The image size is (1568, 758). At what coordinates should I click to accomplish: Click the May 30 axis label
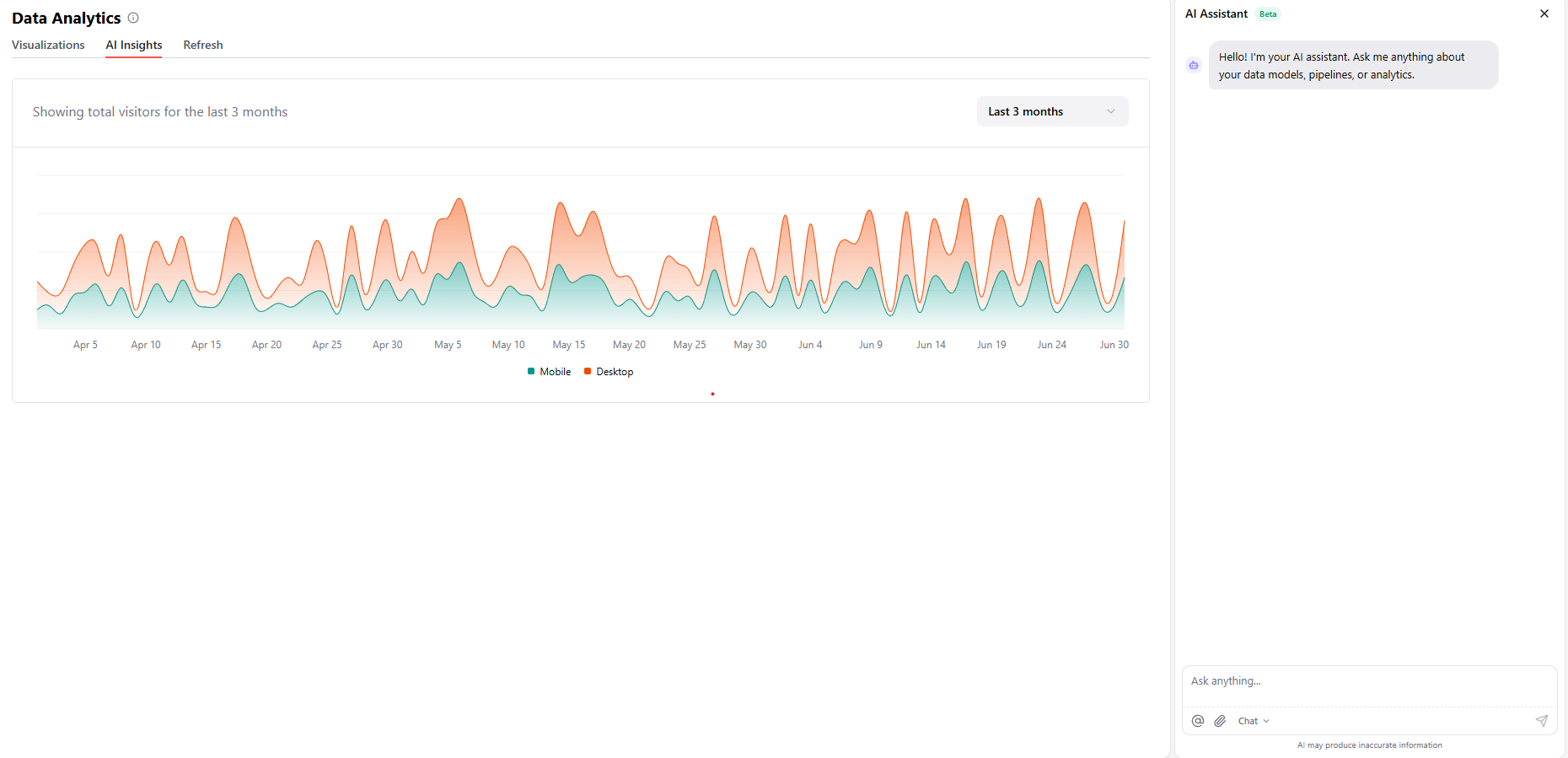tap(750, 345)
